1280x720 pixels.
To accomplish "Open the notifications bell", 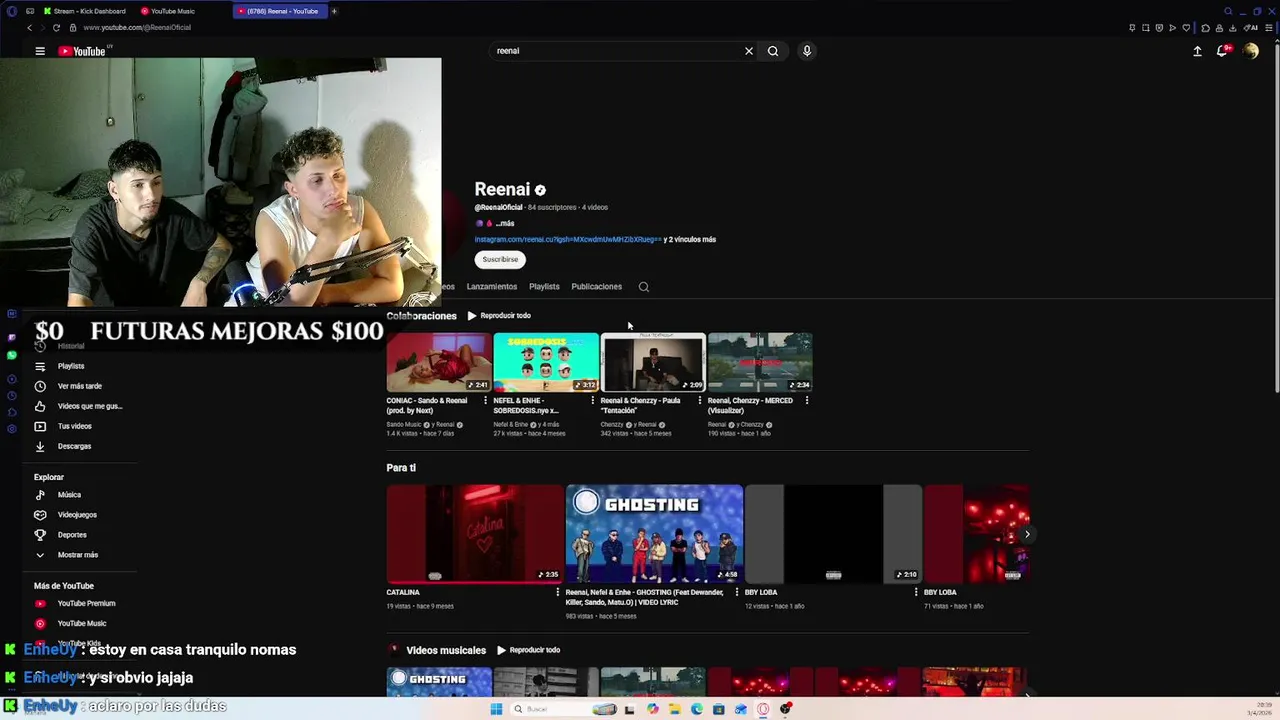I will click(x=1222, y=51).
